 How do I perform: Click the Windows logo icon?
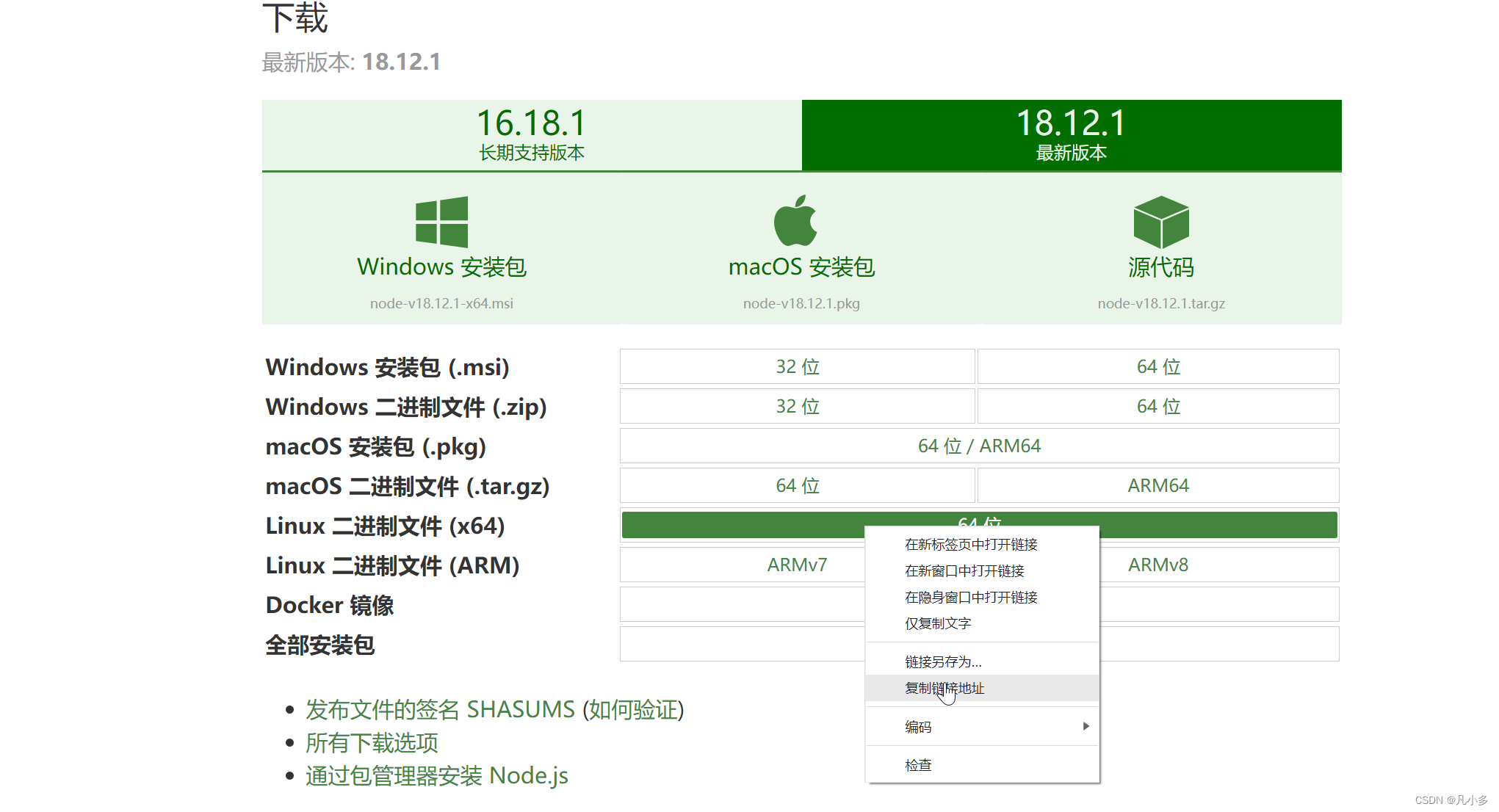(441, 222)
